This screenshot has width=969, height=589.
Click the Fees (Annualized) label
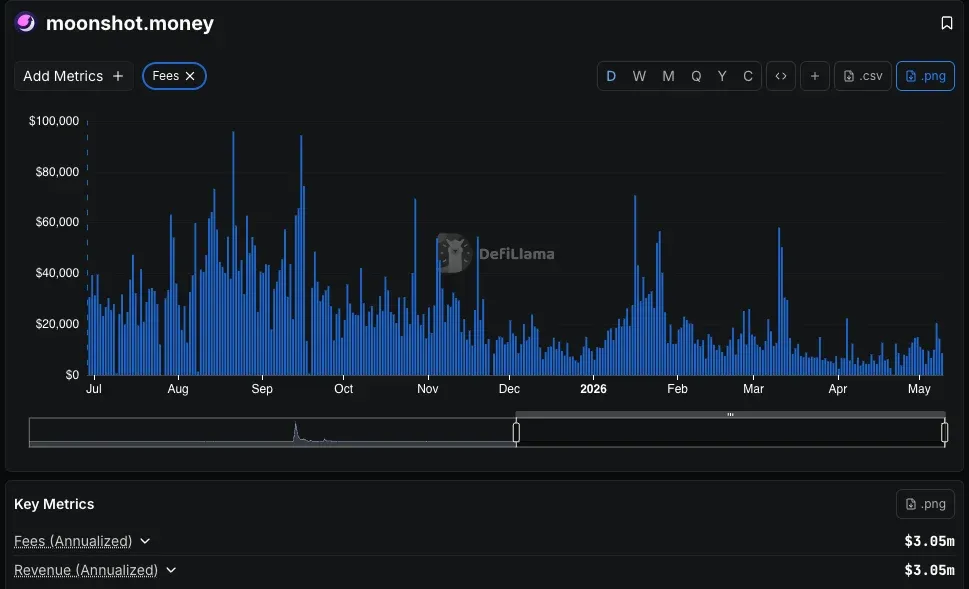pyautogui.click(x=73, y=541)
